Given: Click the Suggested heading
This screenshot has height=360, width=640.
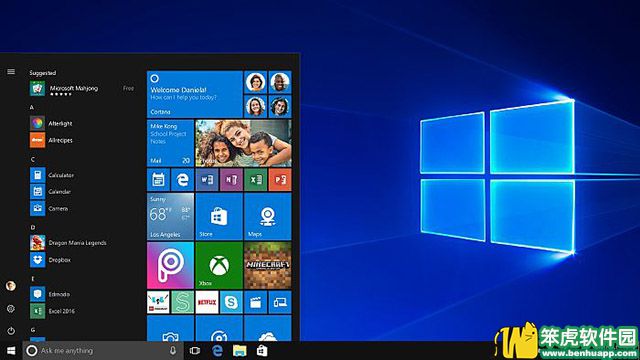Looking at the screenshot, I should click(43, 73).
